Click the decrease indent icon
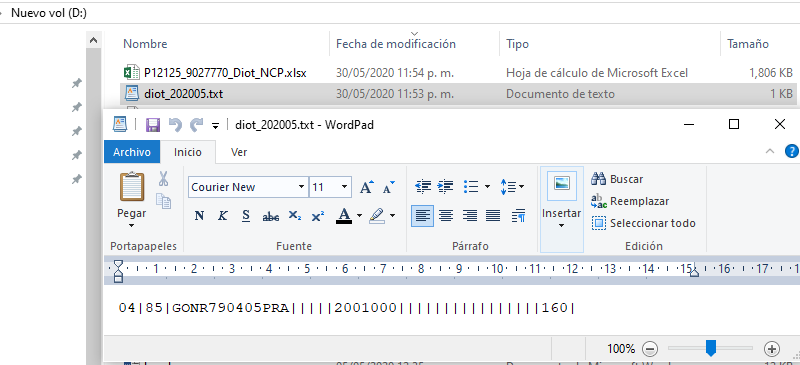Viewport: 800px width, 365px height. click(x=423, y=187)
